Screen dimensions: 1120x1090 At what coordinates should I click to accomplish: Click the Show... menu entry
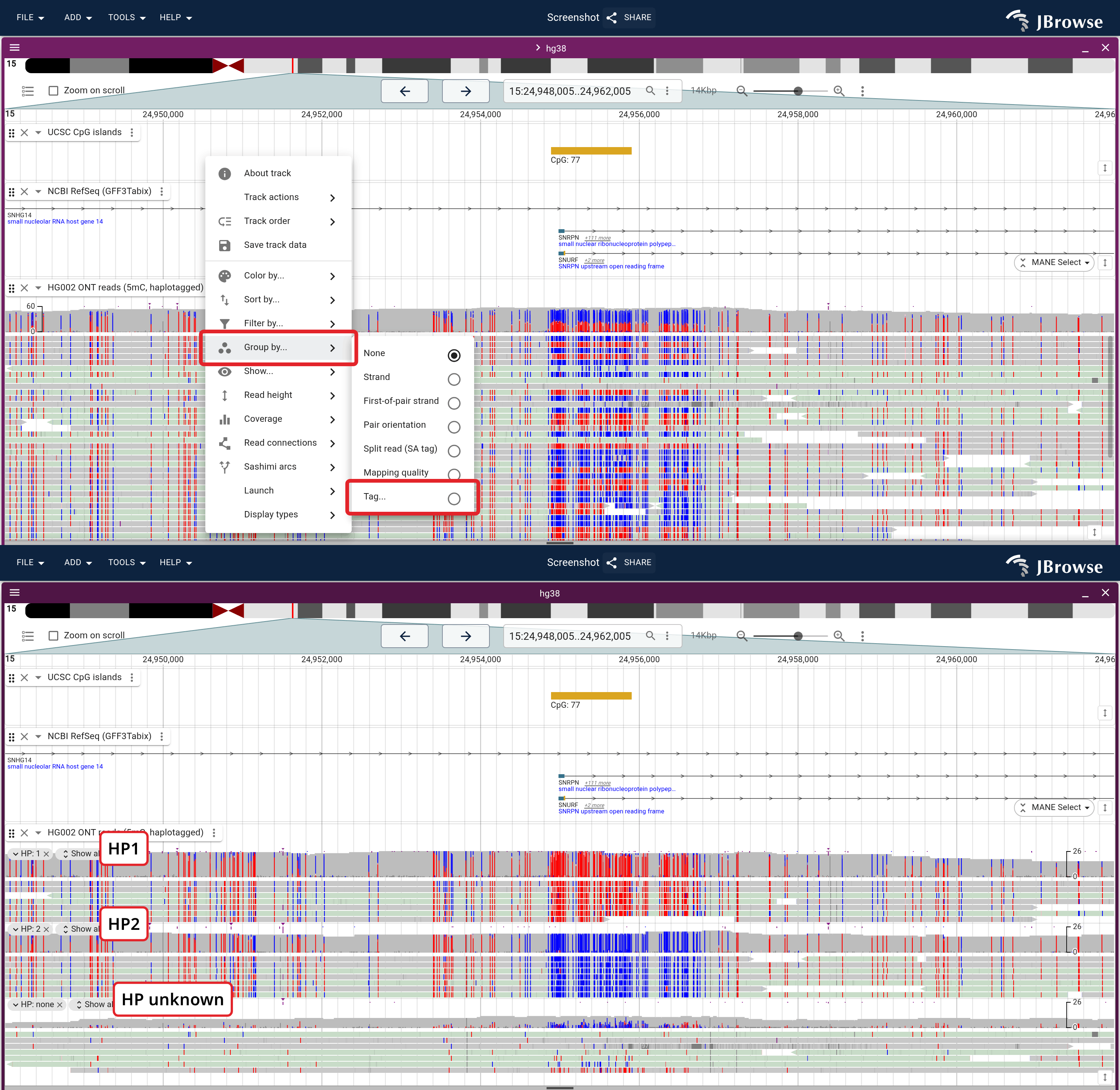pyautogui.click(x=278, y=371)
